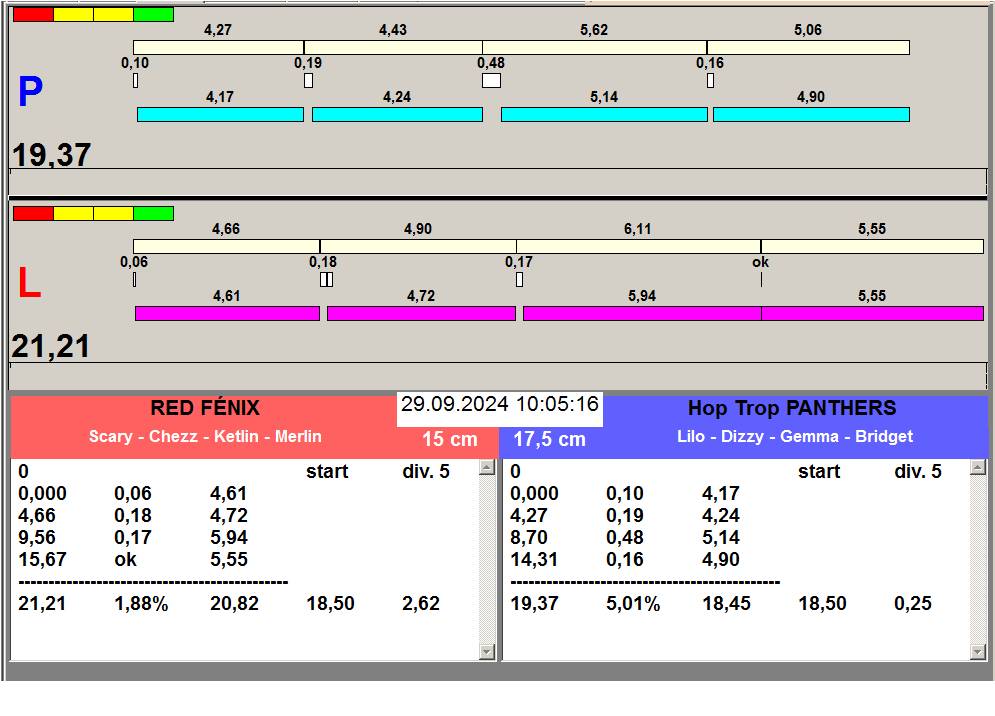Image resolution: width=995 pixels, height=716 pixels.
Task: Click the red start light in lane P
Action: (x=32, y=15)
